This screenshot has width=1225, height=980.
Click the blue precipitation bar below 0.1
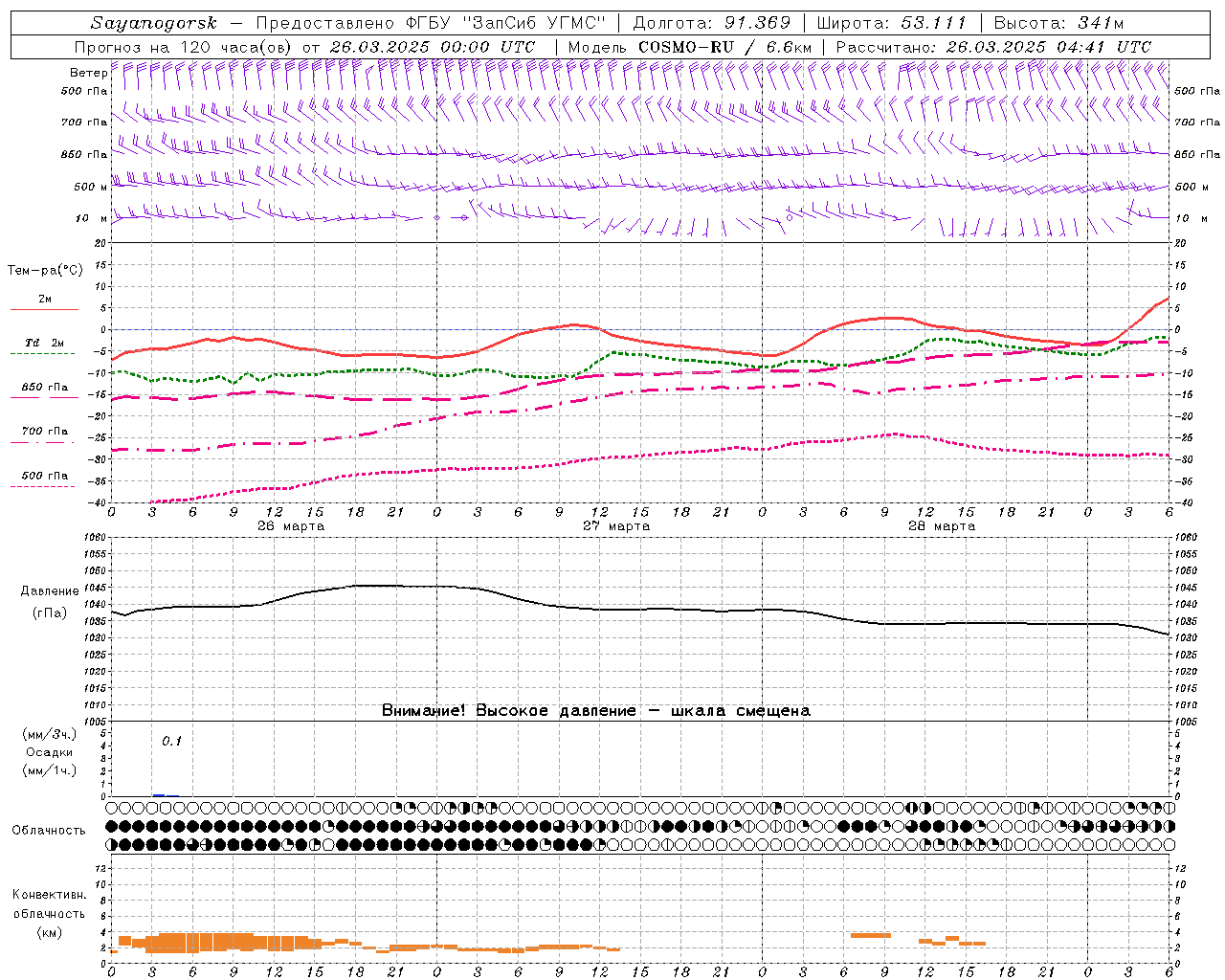[x=159, y=795]
